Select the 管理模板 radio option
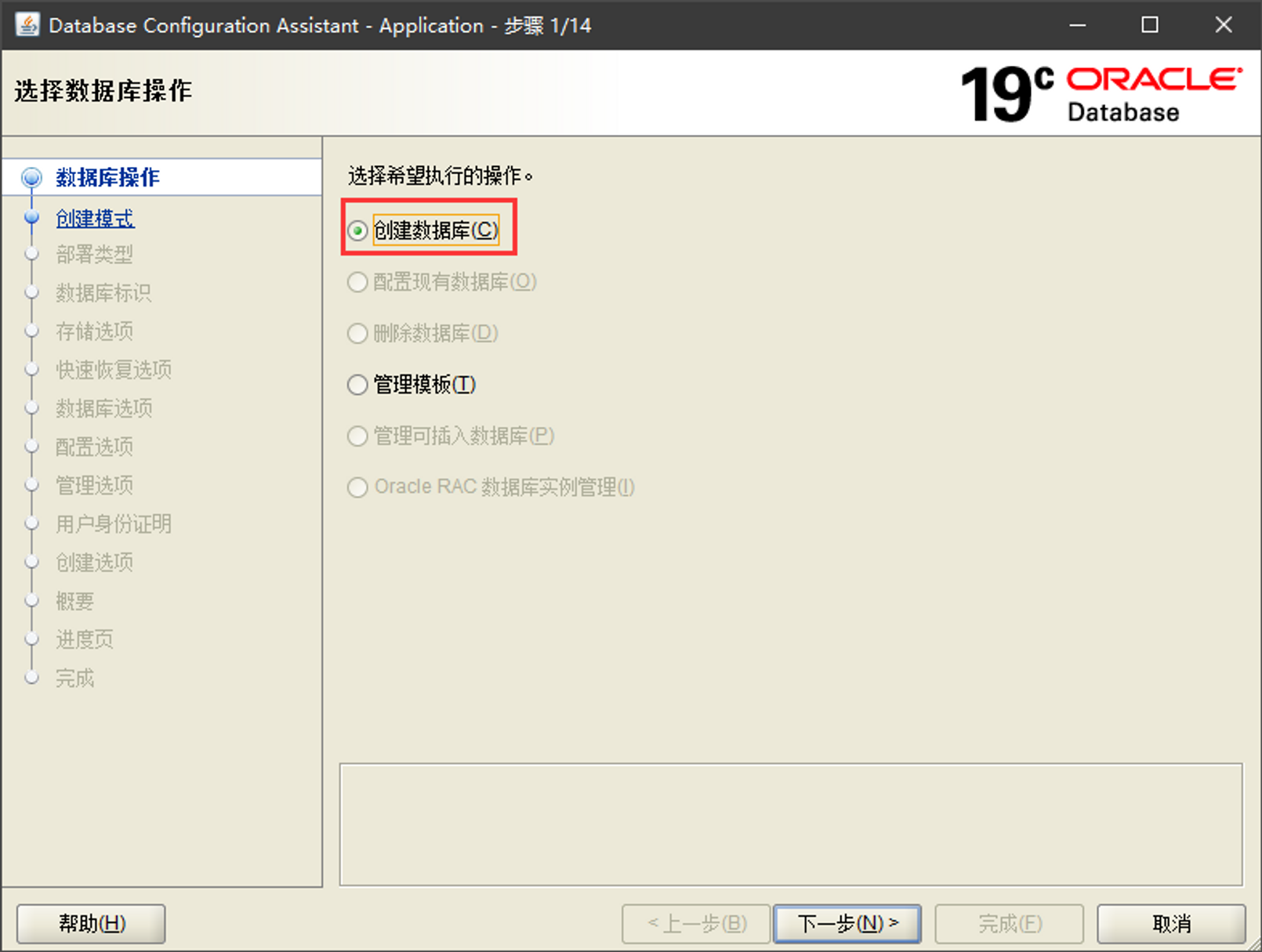1262x952 pixels. 357,385
